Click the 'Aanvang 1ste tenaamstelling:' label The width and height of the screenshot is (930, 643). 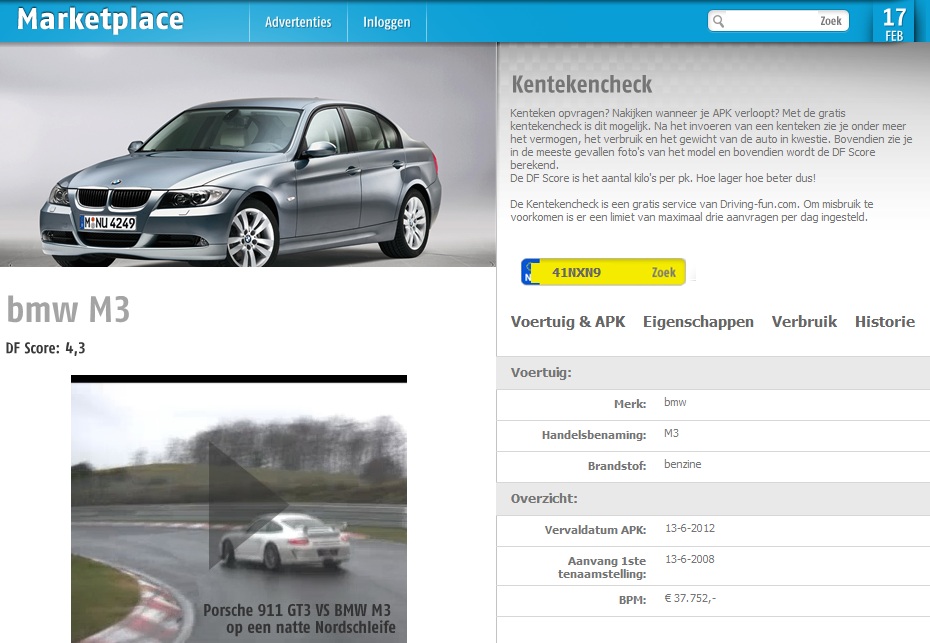click(602, 567)
